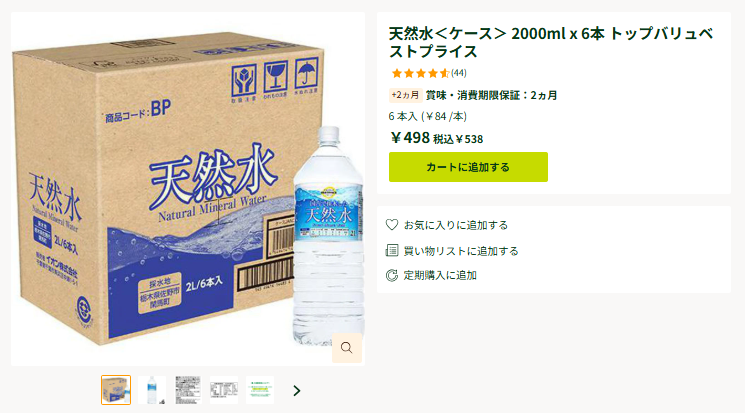
Task: Select the third thumbnail with dense label text
Action: 188,390
